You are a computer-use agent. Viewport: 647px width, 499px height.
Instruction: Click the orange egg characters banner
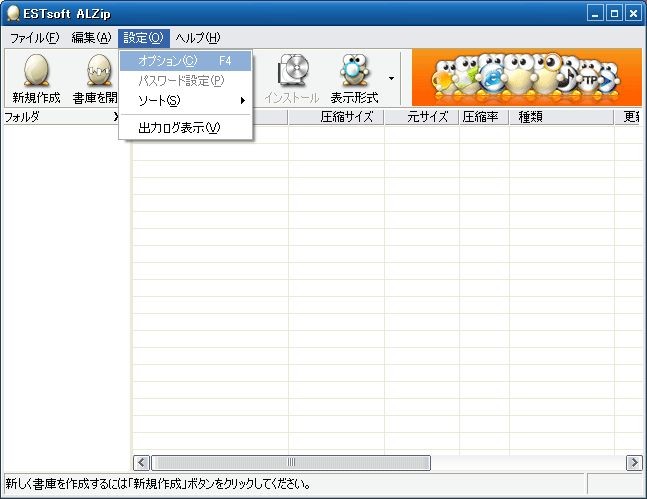527,78
